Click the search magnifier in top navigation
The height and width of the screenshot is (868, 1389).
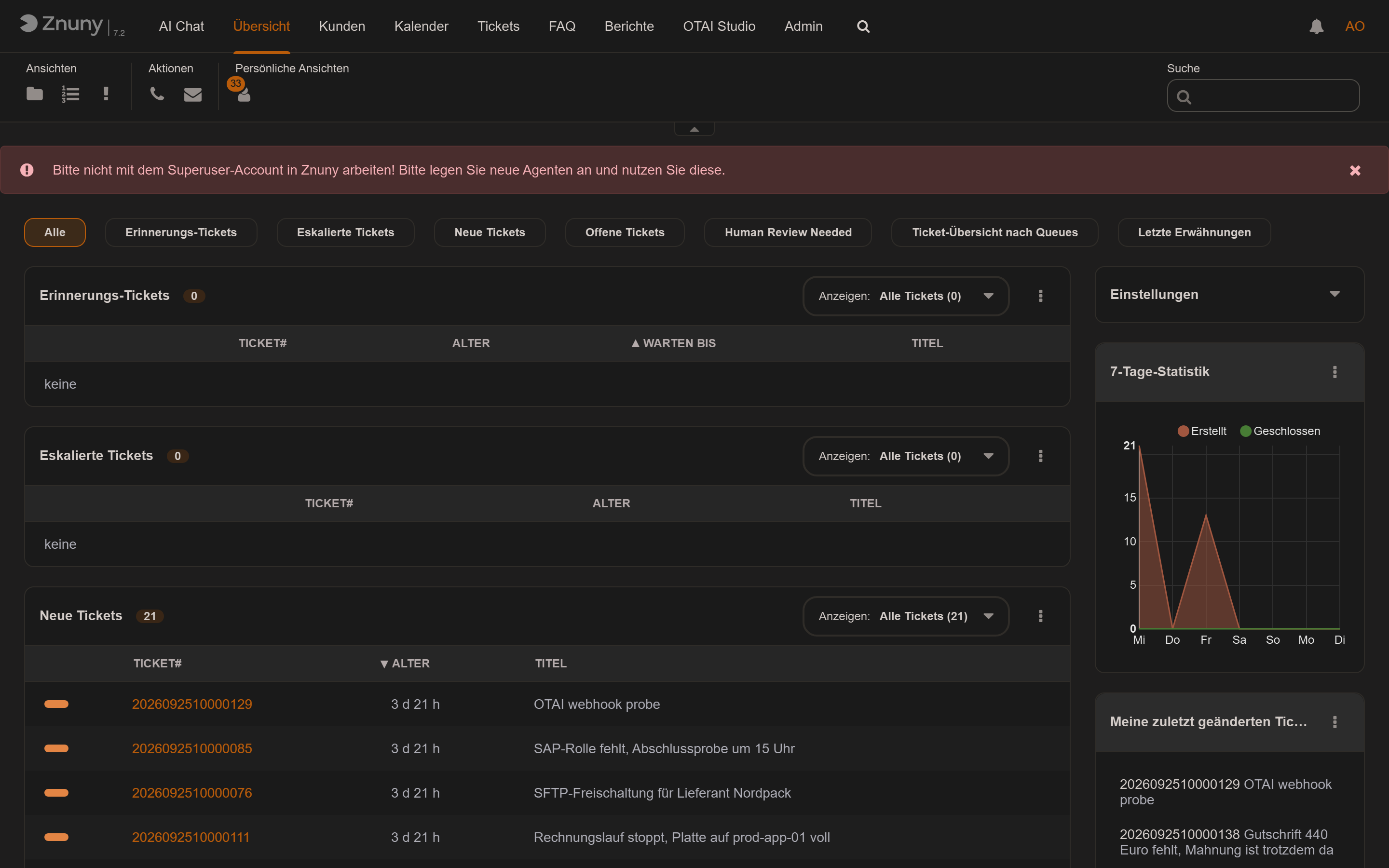coord(863,27)
